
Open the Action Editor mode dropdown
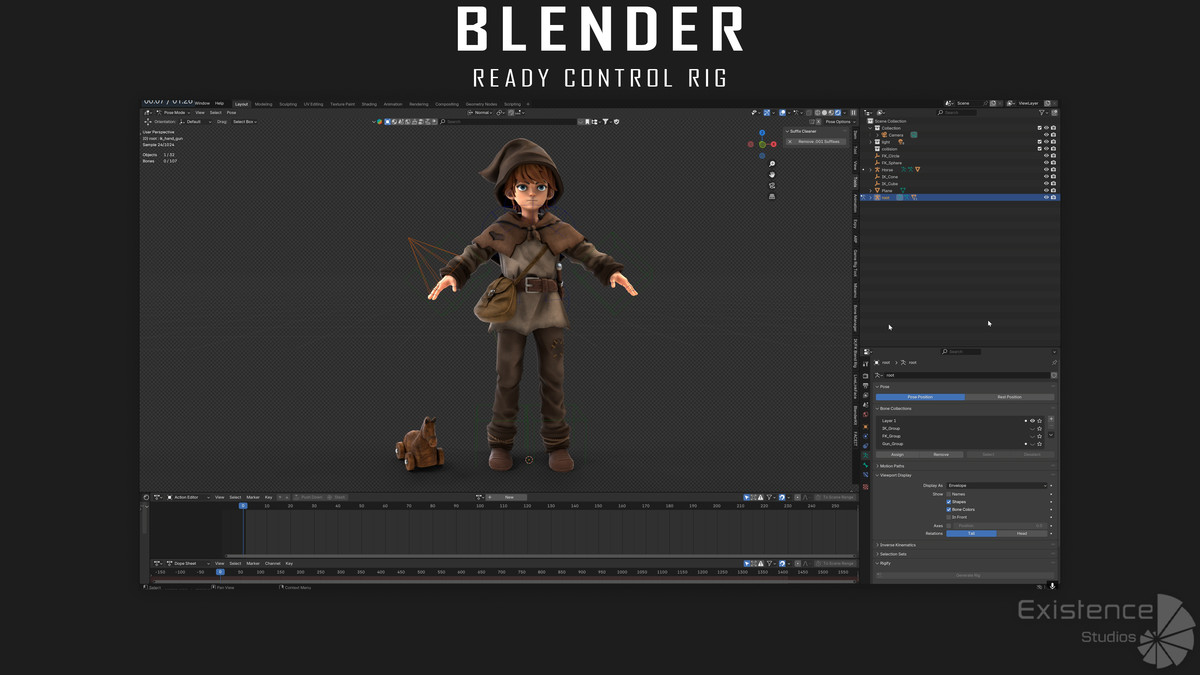tap(185, 497)
